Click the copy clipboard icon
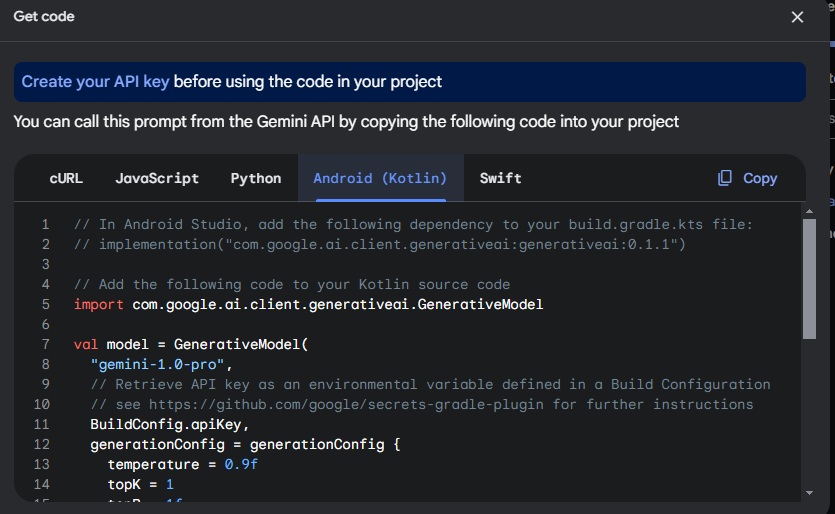835x514 pixels. (724, 178)
